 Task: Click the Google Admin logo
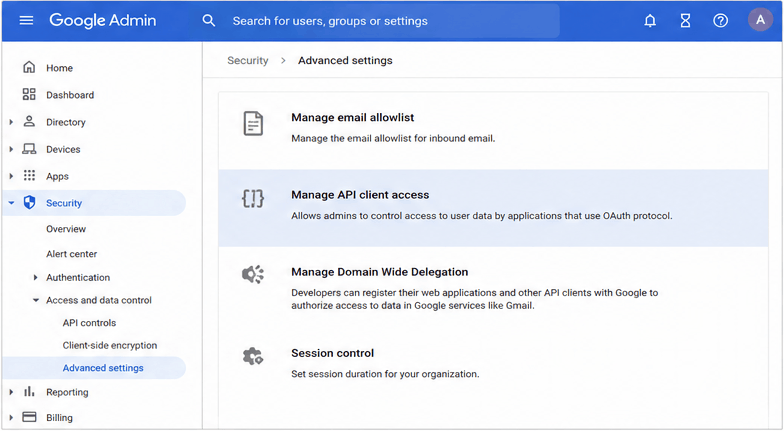point(102,20)
